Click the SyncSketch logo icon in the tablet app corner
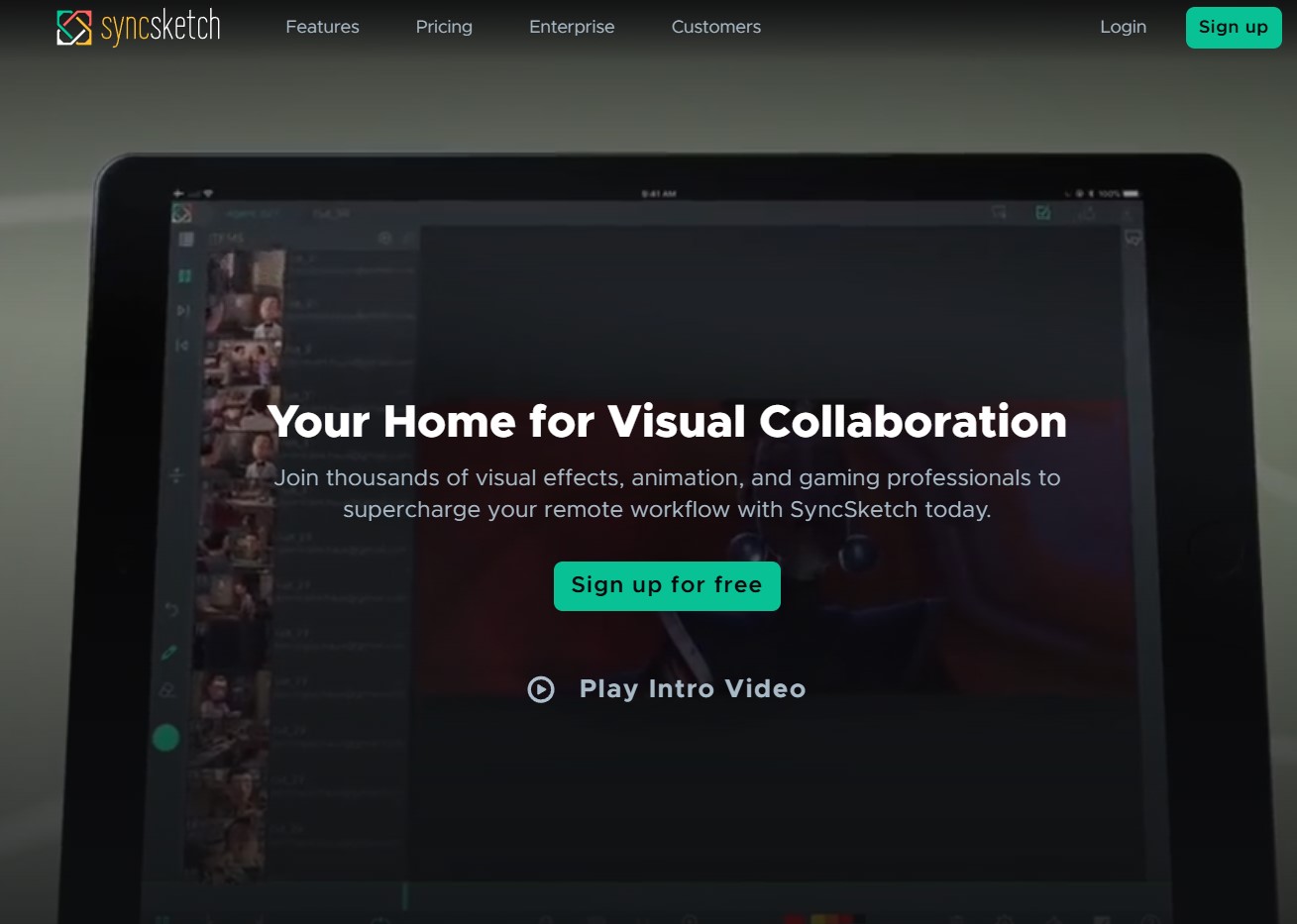Image resolution: width=1297 pixels, height=924 pixels. tap(181, 212)
